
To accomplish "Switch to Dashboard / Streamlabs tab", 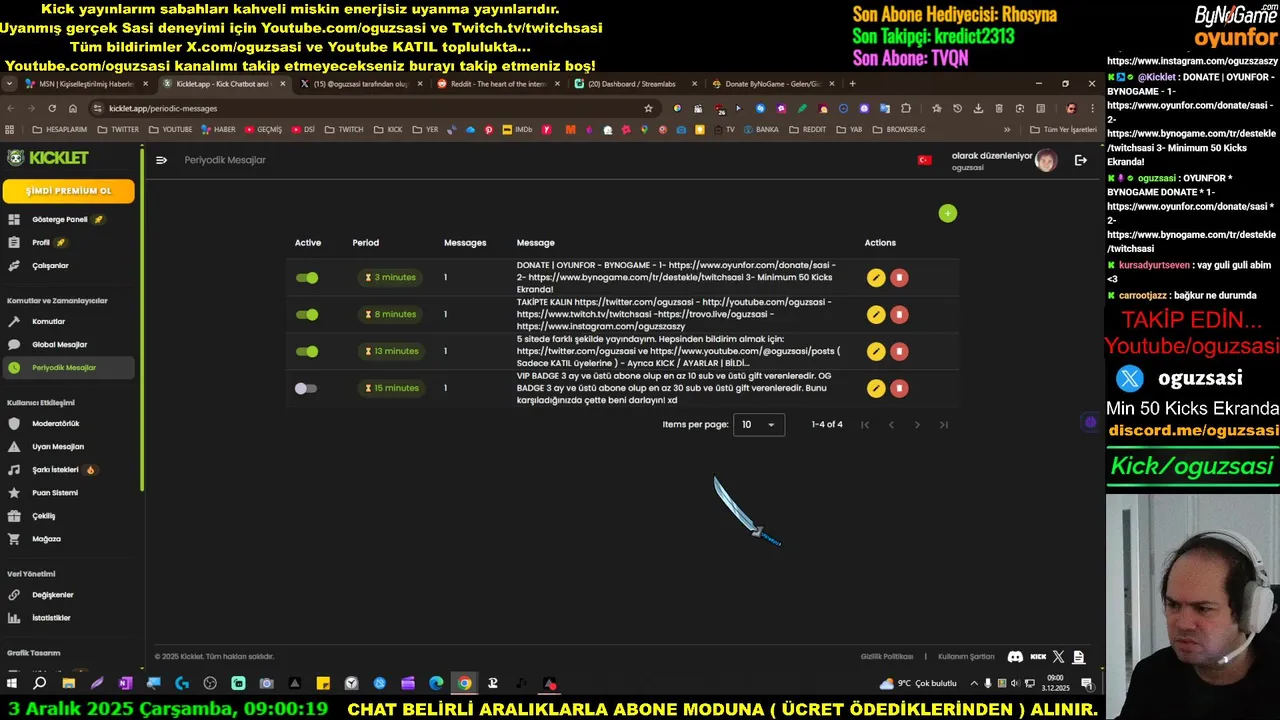I will [635, 84].
